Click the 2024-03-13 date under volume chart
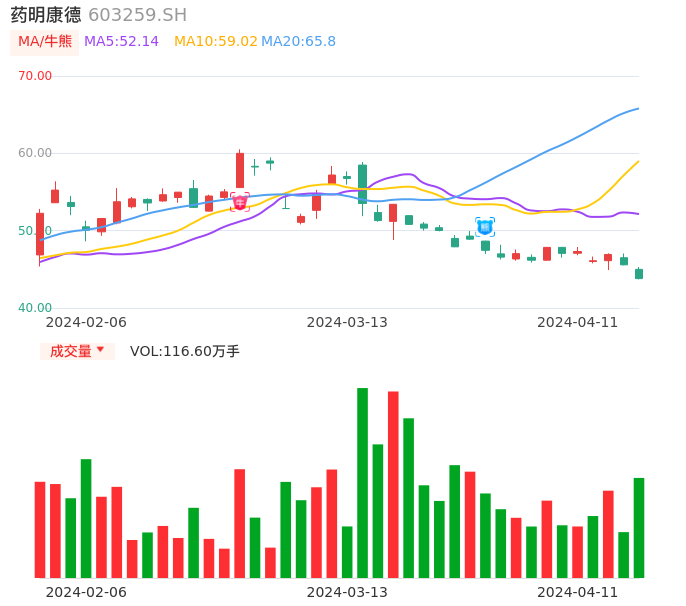The width and height of the screenshot is (686, 606). coord(347,592)
